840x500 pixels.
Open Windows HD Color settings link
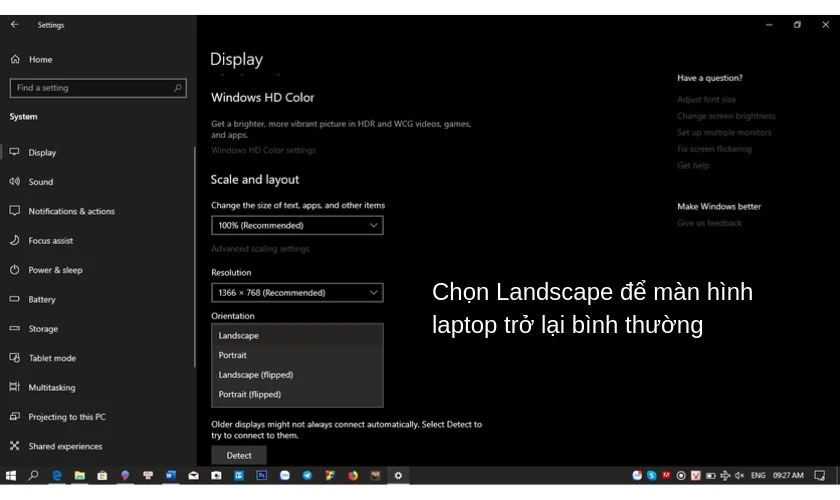click(263, 150)
